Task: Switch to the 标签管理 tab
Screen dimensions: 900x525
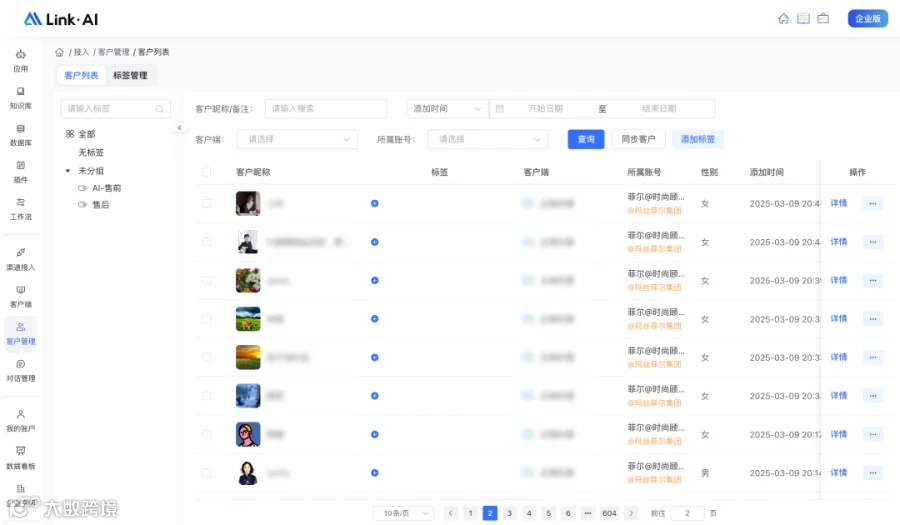Action: 130,75
